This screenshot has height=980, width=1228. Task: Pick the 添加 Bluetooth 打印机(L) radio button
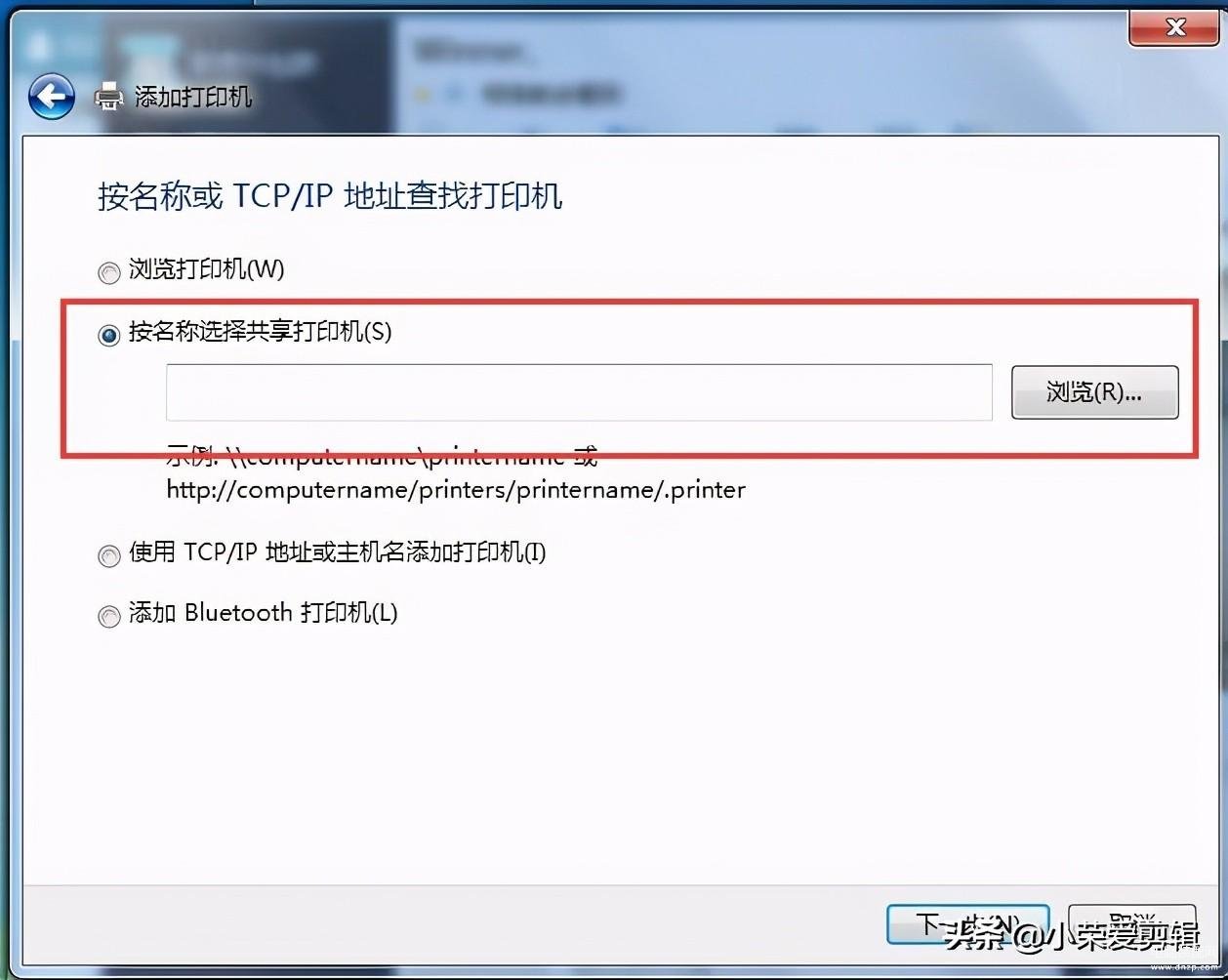(x=108, y=616)
